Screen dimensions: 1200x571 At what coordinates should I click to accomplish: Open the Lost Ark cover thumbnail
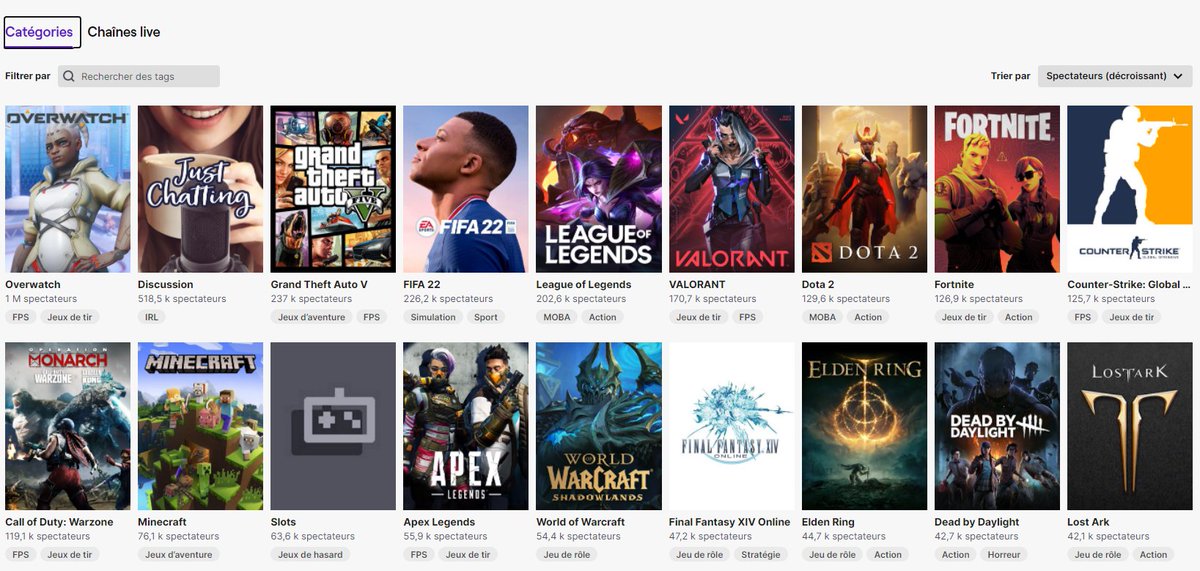point(1130,426)
